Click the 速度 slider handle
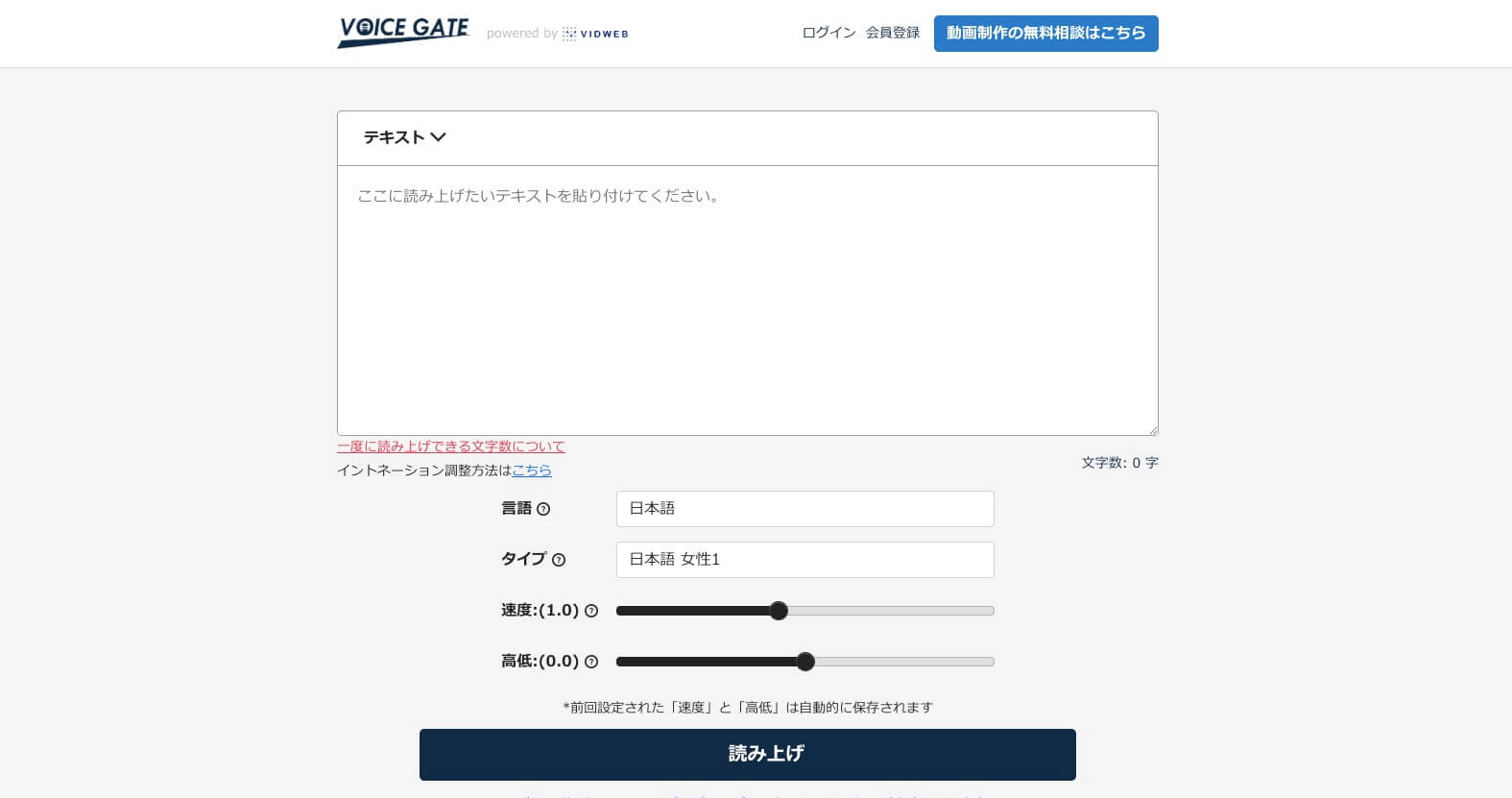 click(x=779, y=611)
